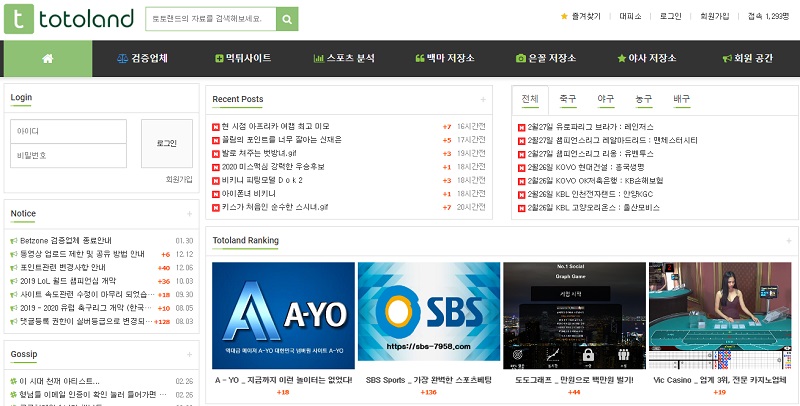The image size is (800, 406).
Task: Open notice 포인트관련 변경사항 안내
Action: click(x=63, y=268)
